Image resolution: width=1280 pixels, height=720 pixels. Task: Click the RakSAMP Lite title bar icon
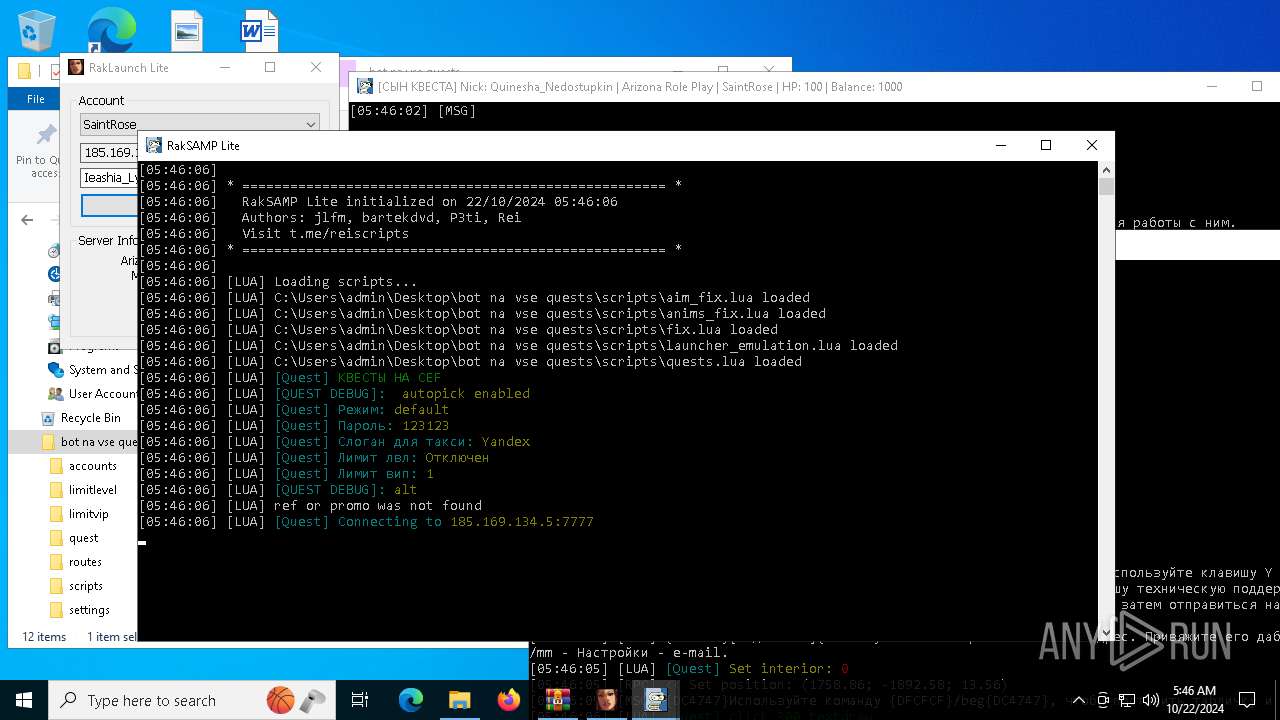[154, 145]
